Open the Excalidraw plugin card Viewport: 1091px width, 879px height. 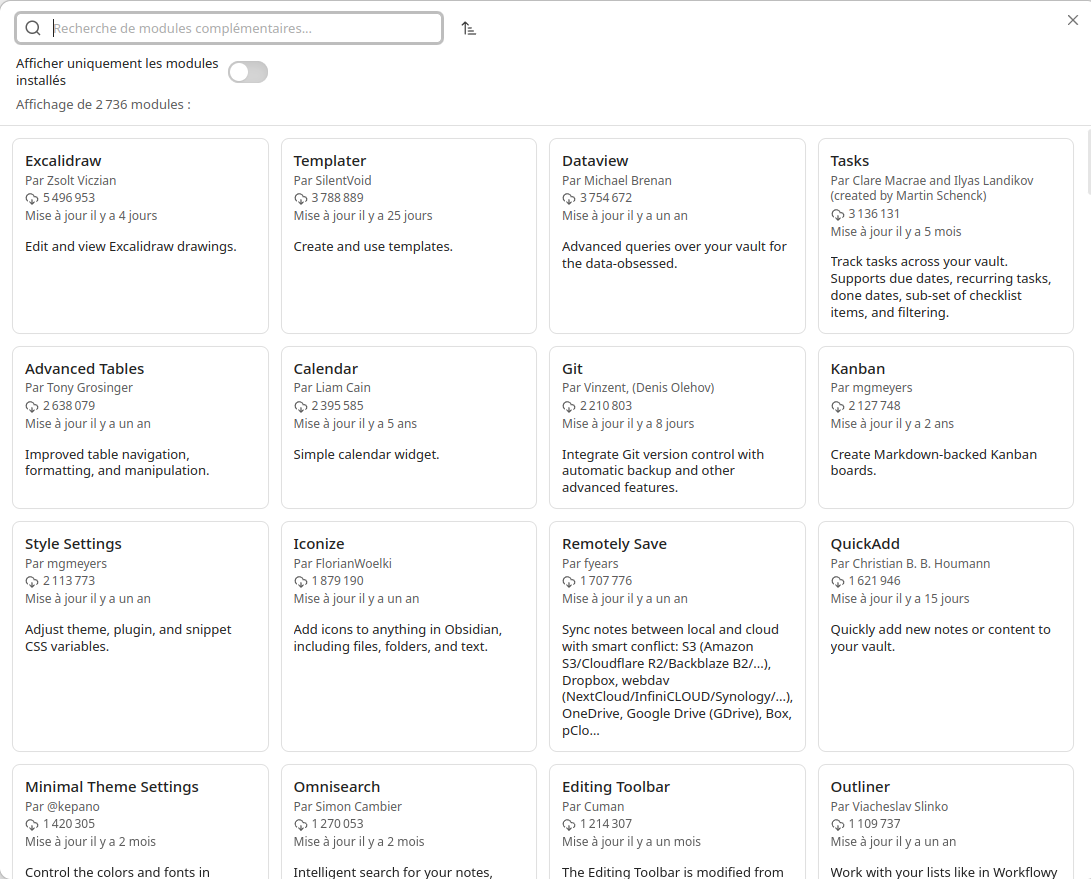pyautogui.click(x=140, y=236)
